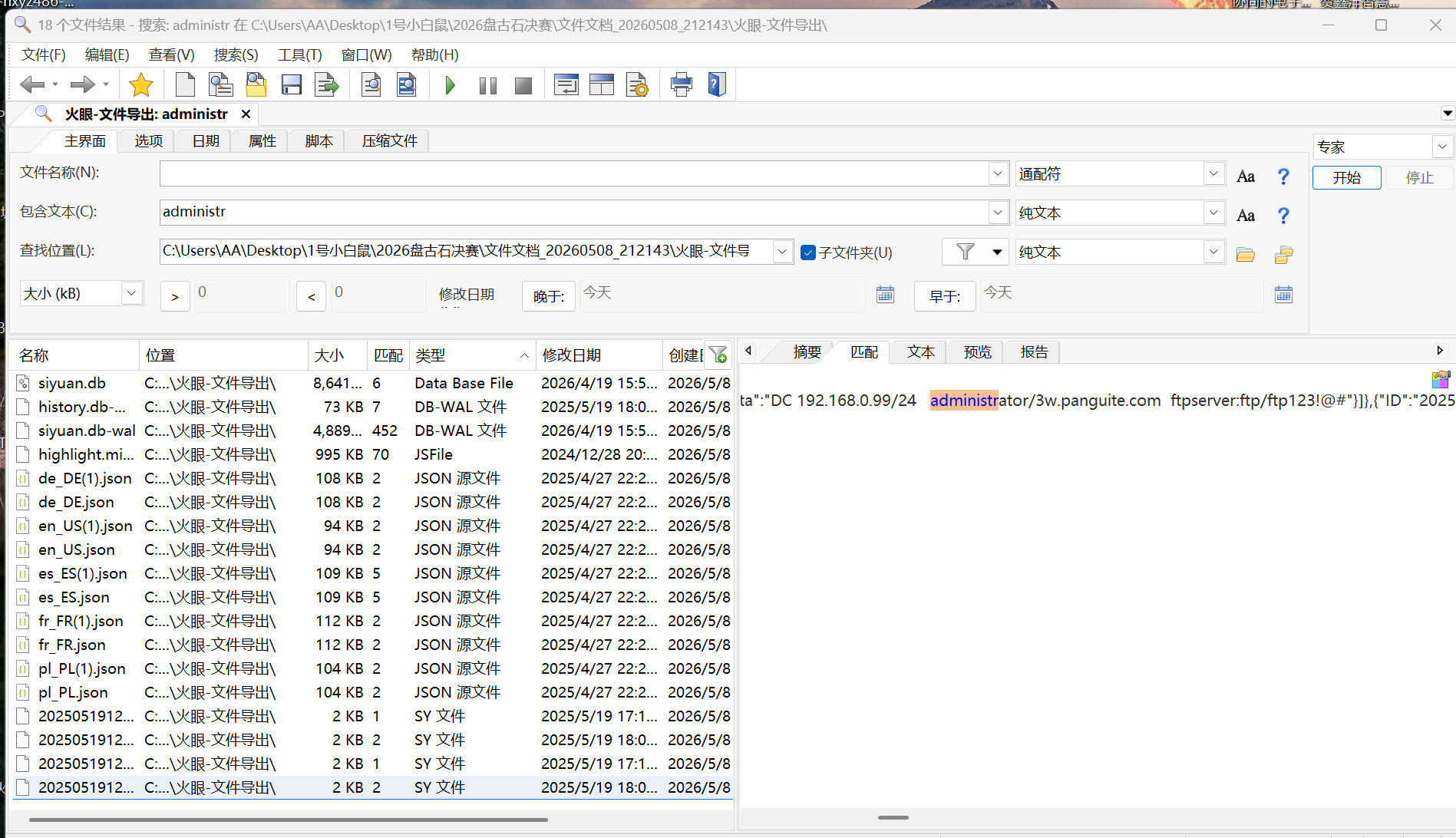1456x838 pixels.
Task: Click the Back navigation arrow in toolbar
Action: click(32, 84)
